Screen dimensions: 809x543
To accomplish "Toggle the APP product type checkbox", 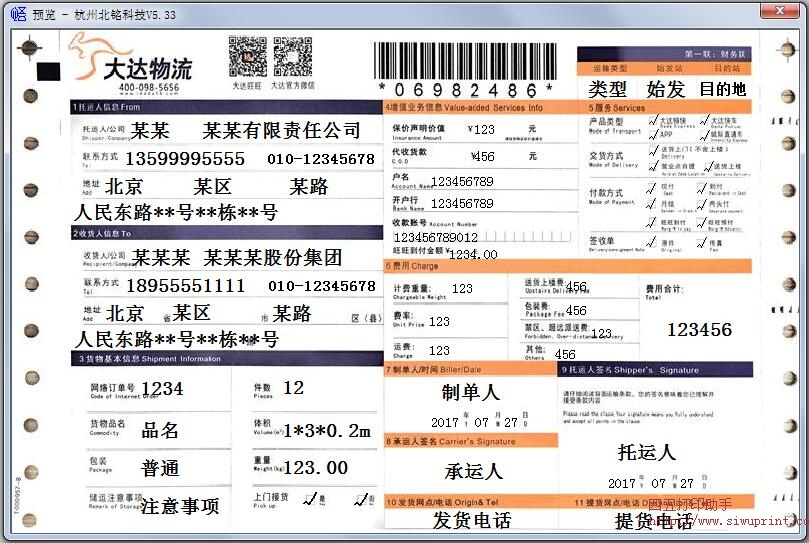I will (653, 134).
